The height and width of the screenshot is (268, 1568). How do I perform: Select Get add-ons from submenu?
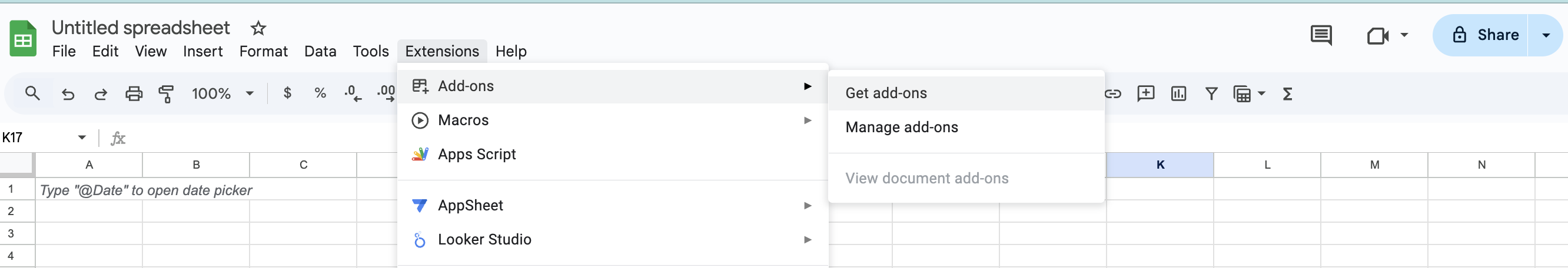[886, 93]
